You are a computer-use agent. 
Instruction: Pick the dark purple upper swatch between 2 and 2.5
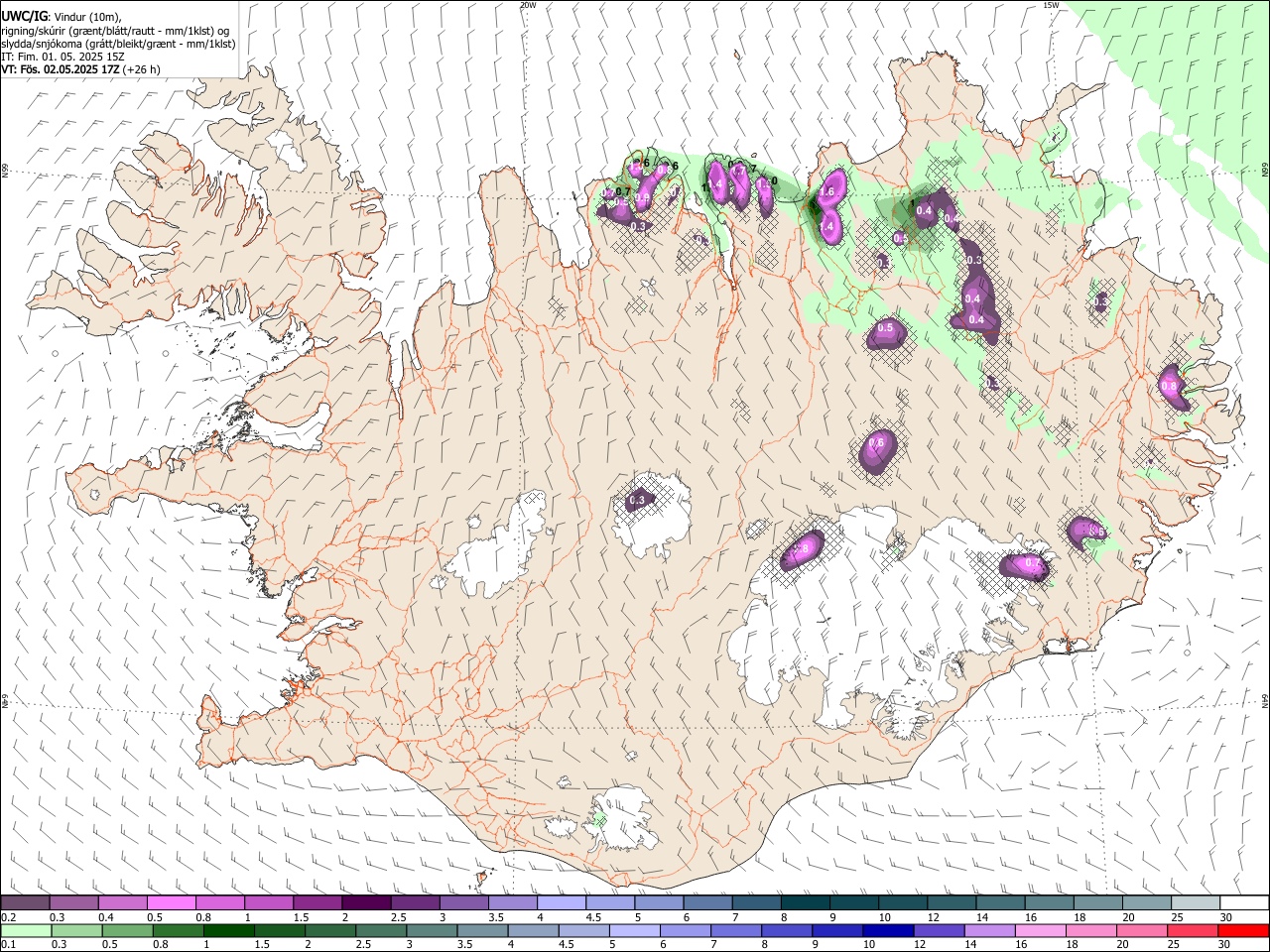pos(366,902)
